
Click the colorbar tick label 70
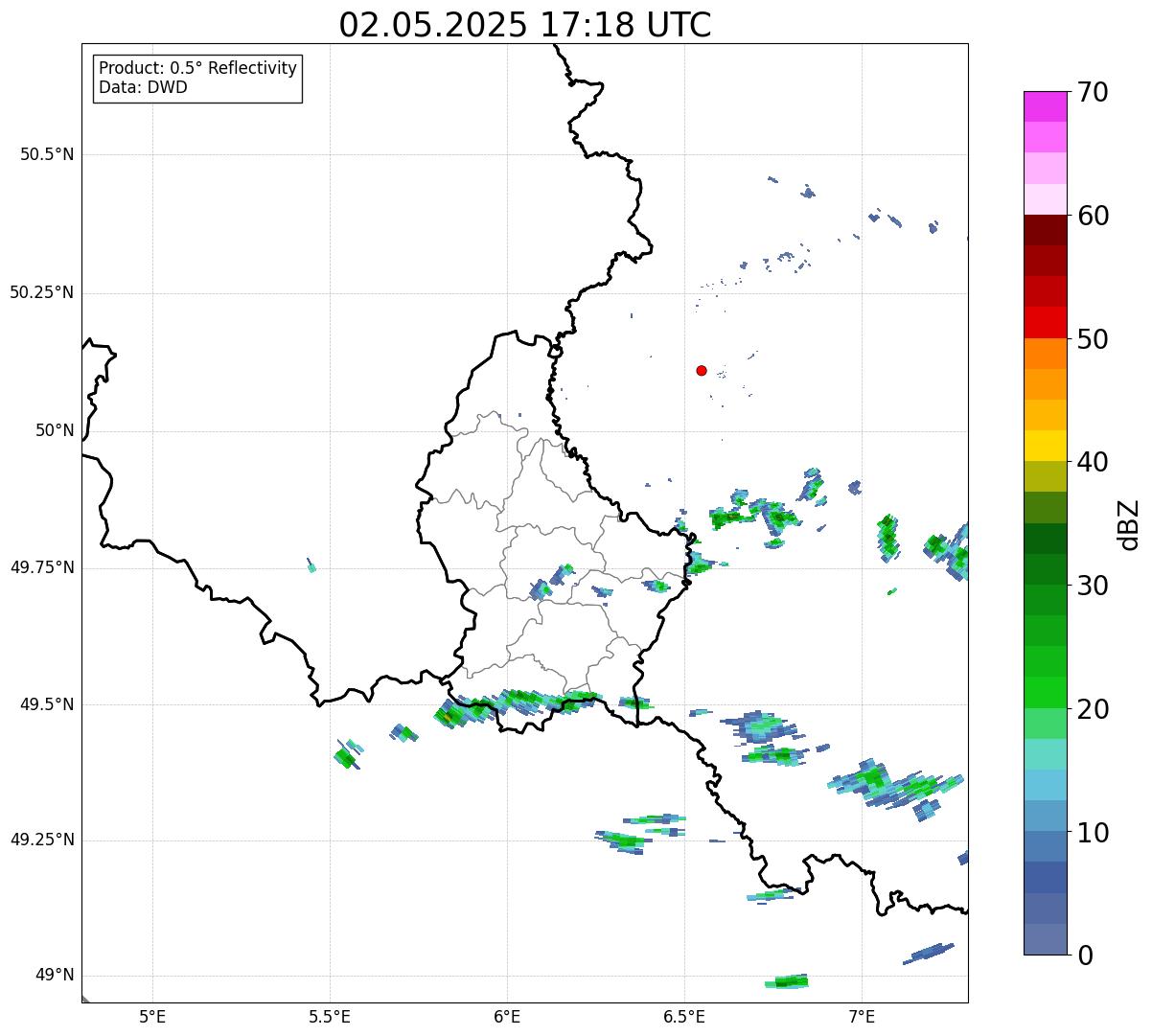click(1092, 92)
